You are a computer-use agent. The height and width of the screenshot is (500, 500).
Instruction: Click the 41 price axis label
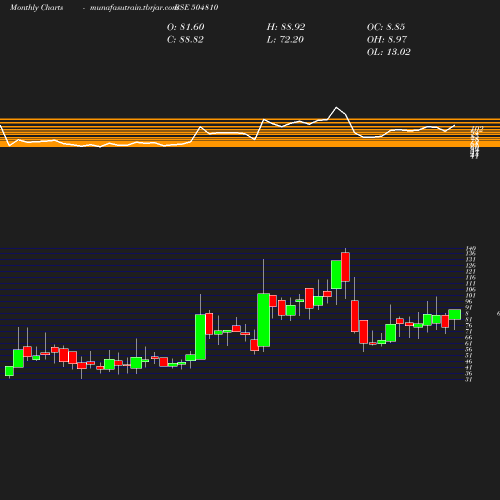point(469,368)
